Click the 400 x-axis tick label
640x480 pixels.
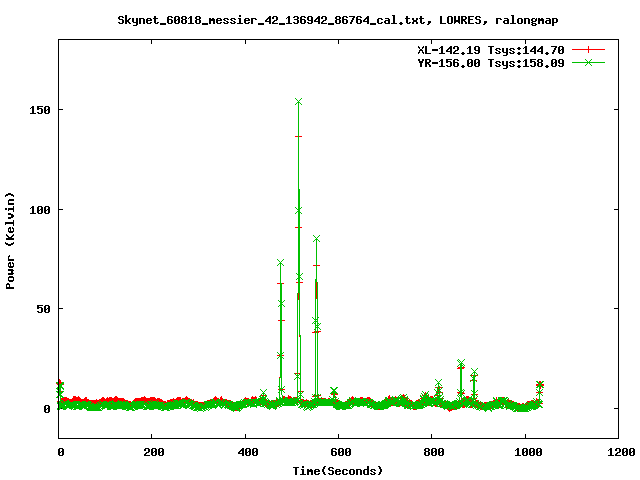tap(248, 452)
